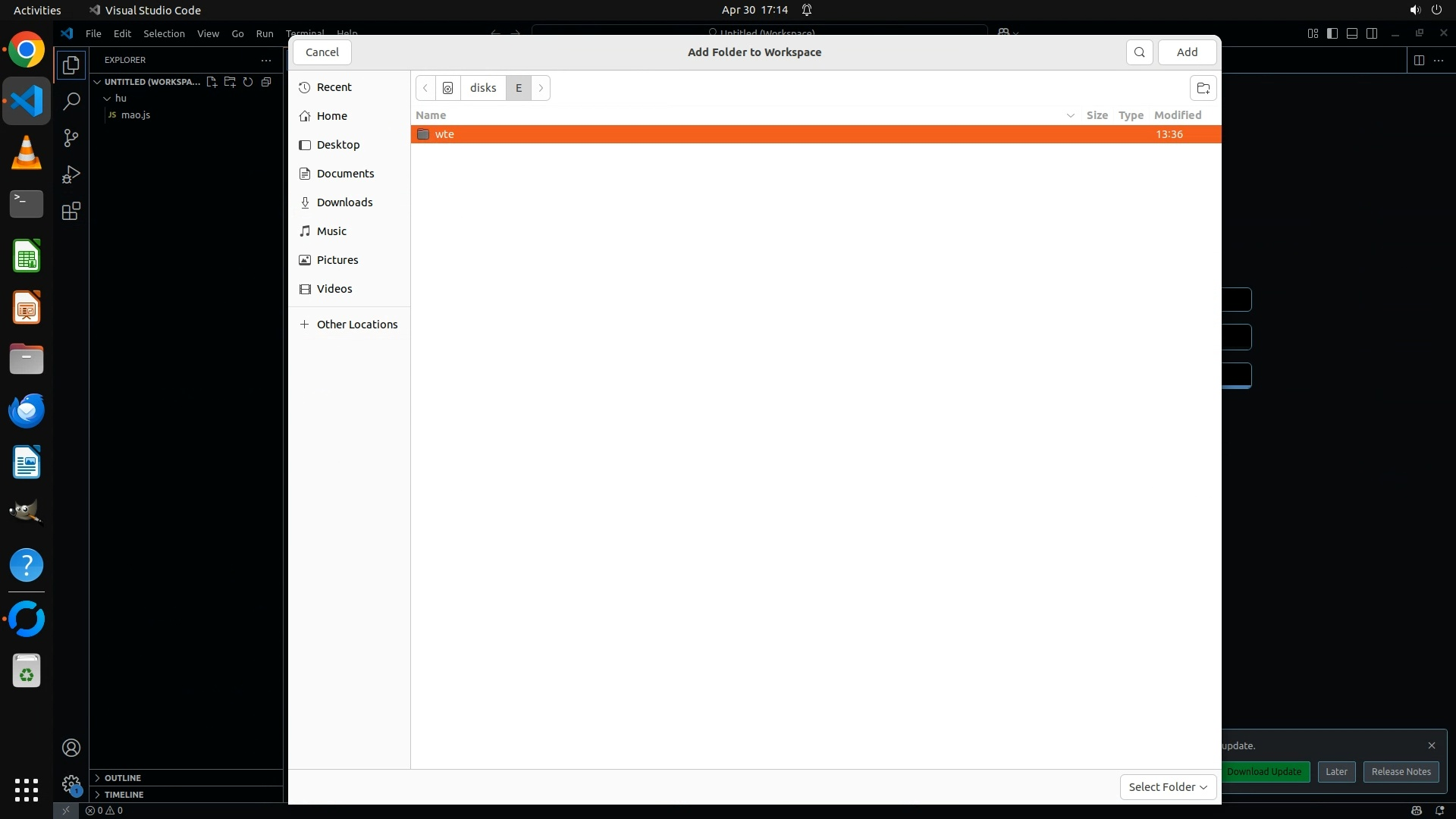Click the New Folder icon in Explorer

(230, 82)
